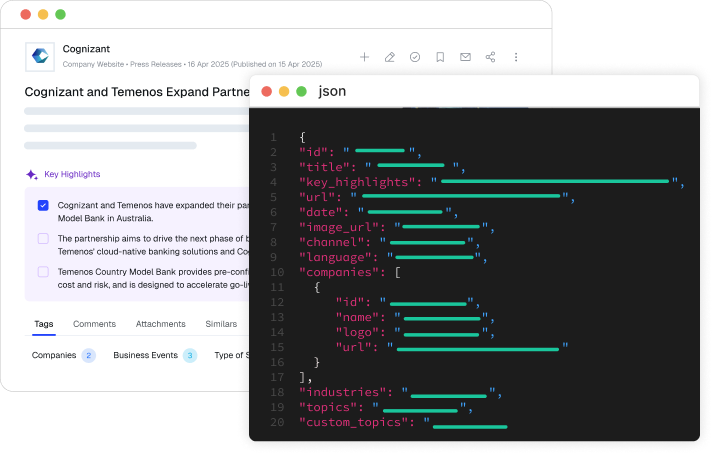Viewport: 714px width, 456px height.
Task: Click the Key Highlights sparkle icon
Action: coord(32,174)
